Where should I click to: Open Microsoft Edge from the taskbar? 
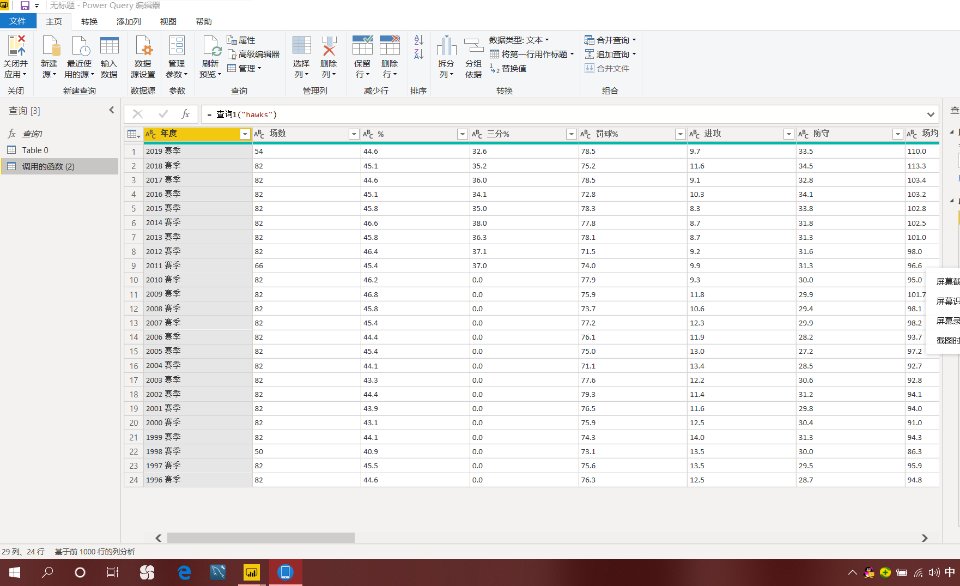184,573
